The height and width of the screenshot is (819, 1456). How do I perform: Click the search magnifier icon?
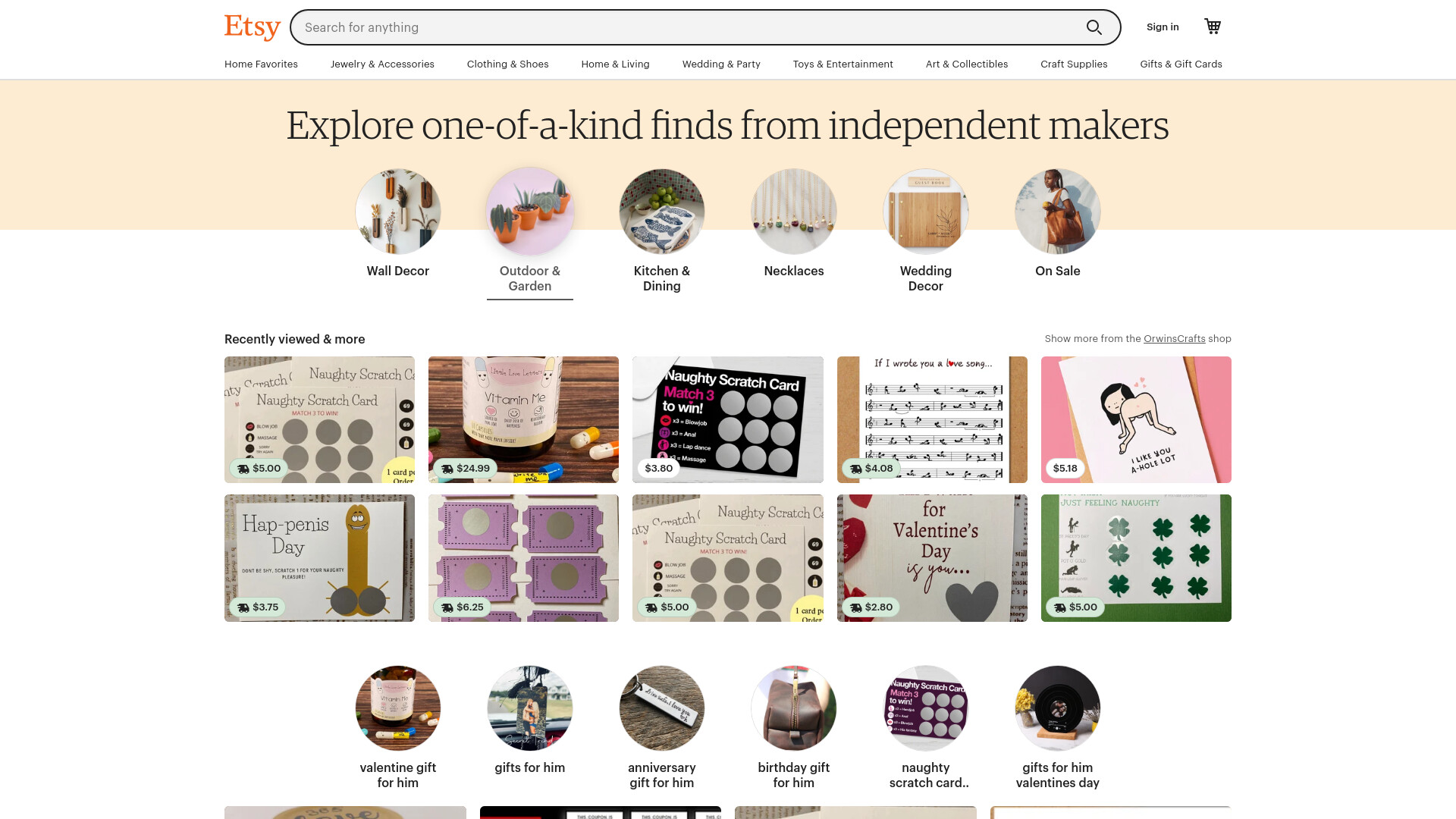[1094, 27]
